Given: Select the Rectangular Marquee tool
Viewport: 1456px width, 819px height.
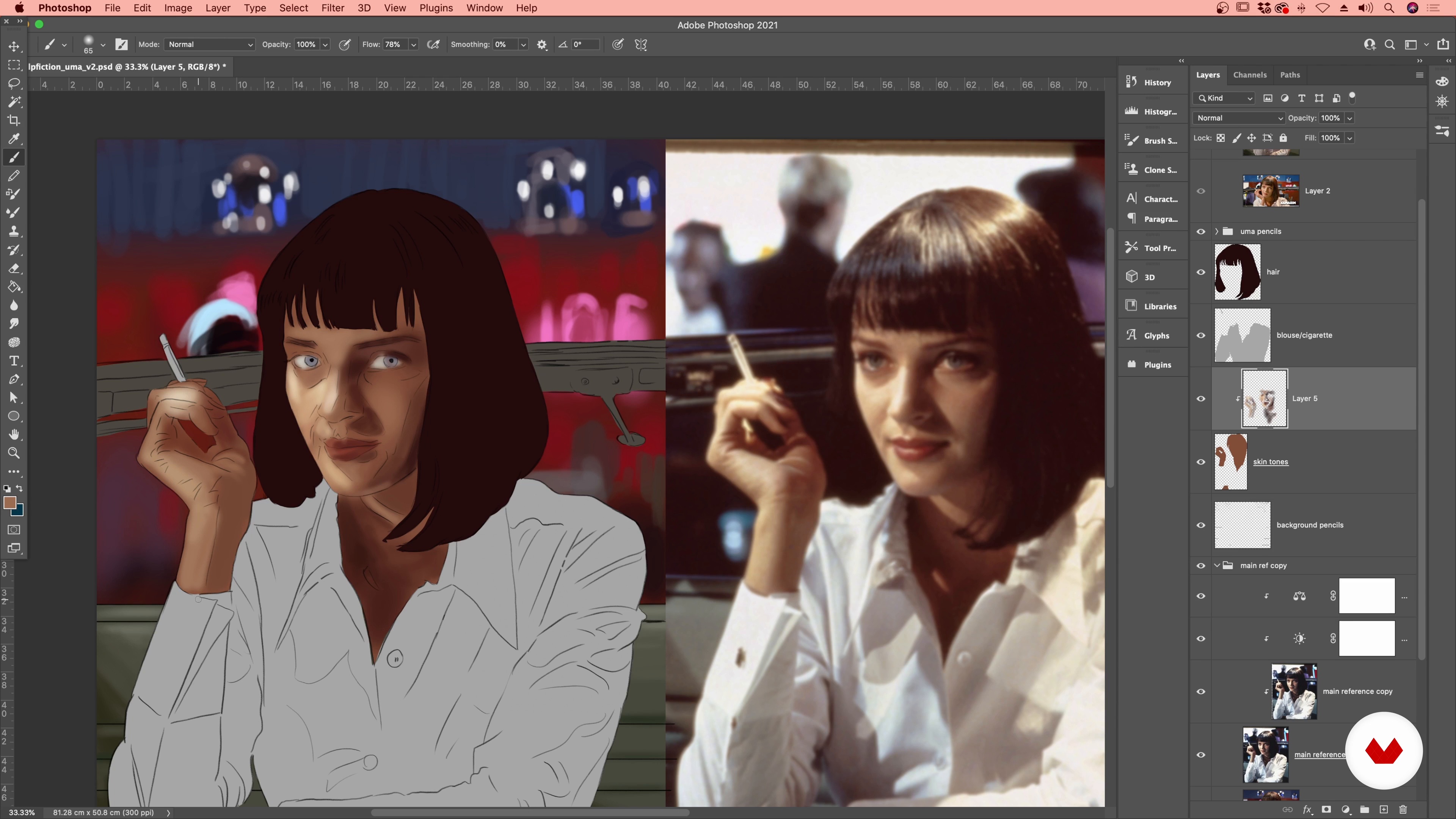Looking at the screenshot, I should [x=14, y=65].
